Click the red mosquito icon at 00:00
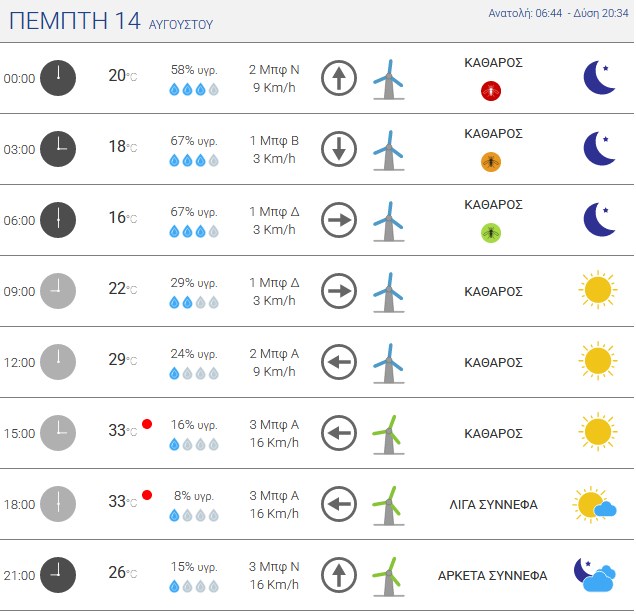This screenshot has width=636, height=615. coord(491,91)
